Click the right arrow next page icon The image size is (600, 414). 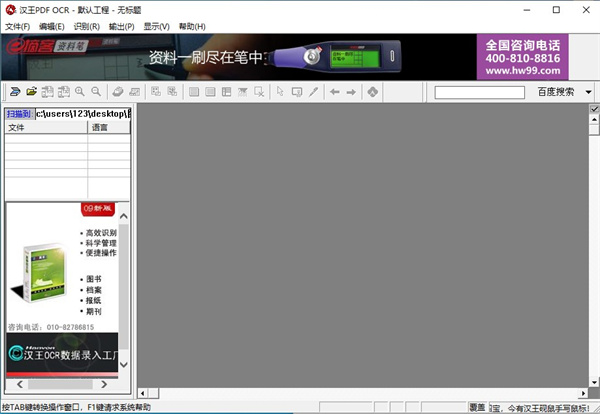coord(351,92)
